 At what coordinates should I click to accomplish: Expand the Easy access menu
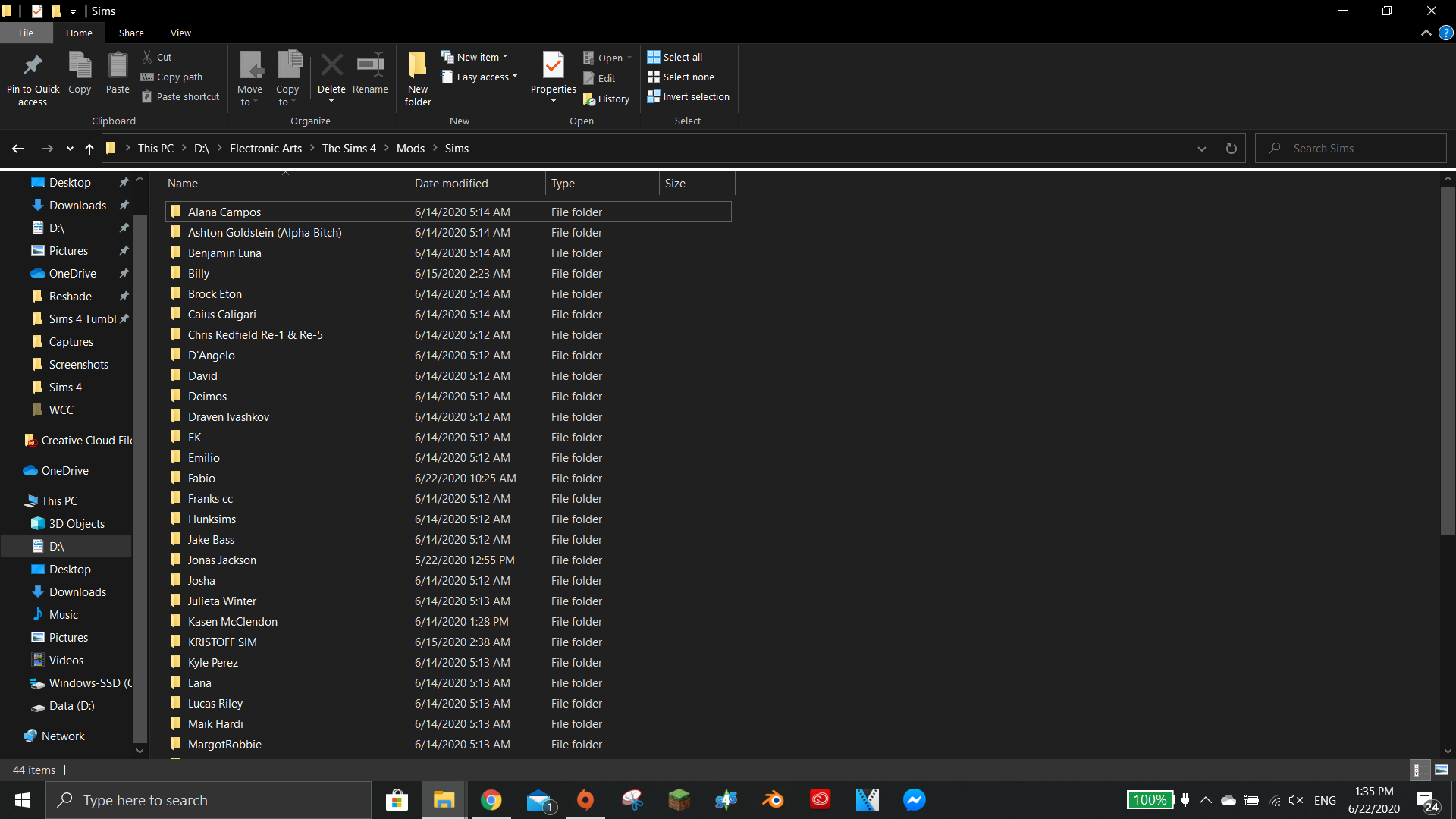[x=480, y=77]
